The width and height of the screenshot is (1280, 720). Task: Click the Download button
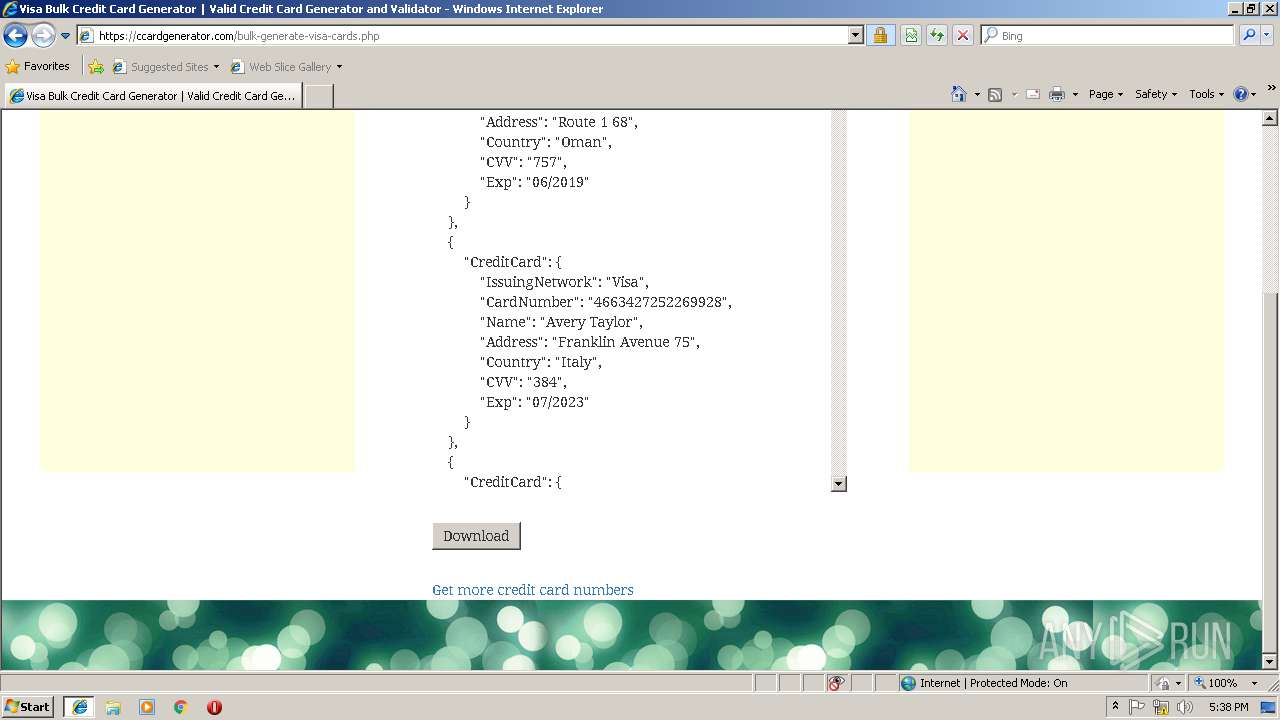click(x=476, y=536)
